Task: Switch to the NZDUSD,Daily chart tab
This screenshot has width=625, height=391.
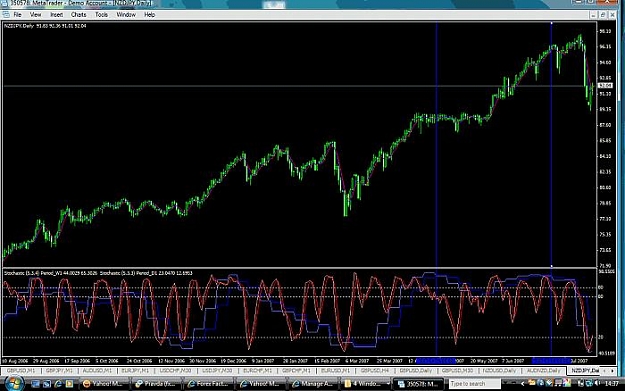Action: click(499, 371)
